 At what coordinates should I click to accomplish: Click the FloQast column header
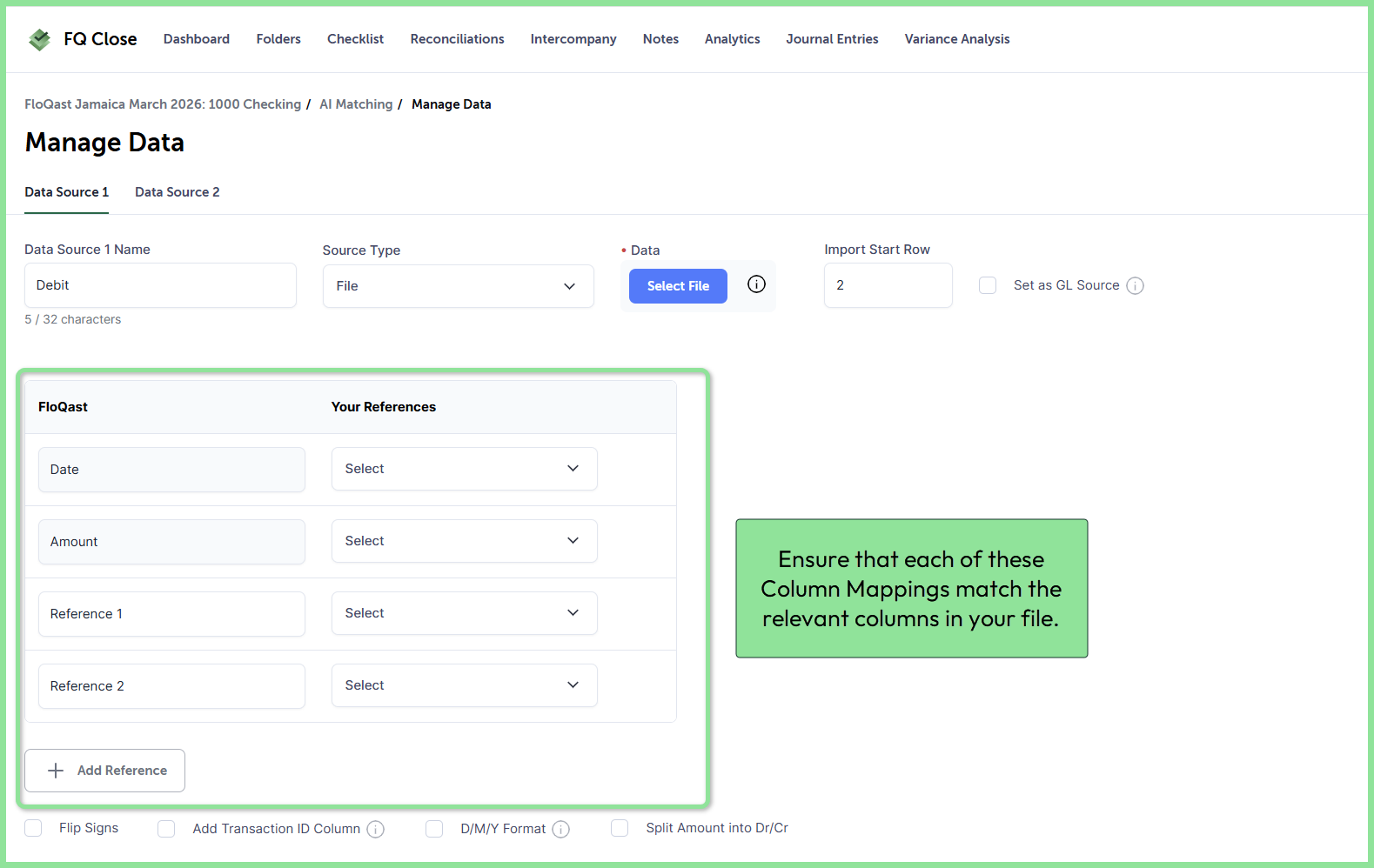(x=63, y=407)
